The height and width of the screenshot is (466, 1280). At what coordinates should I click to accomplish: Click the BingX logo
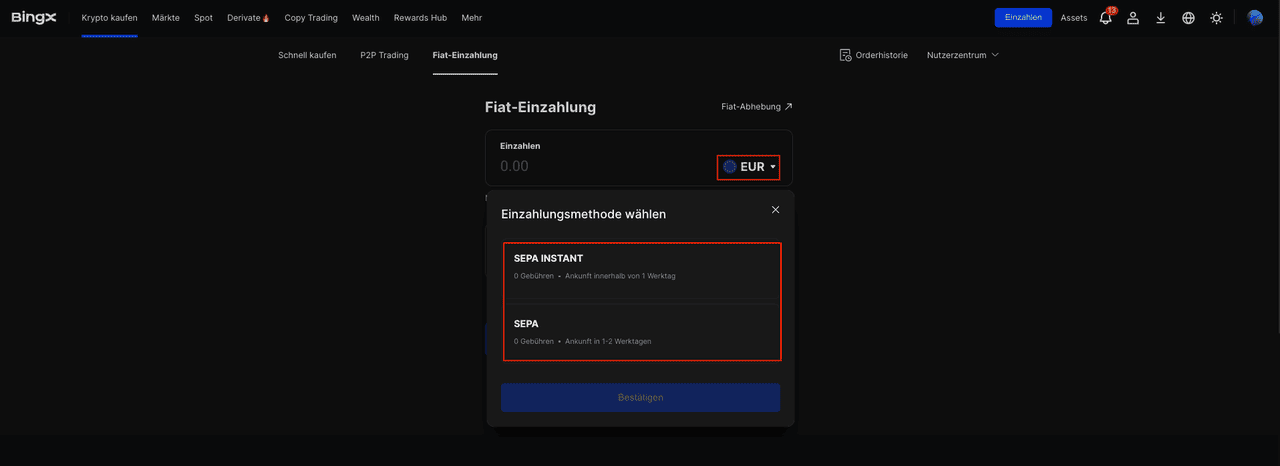click(x=32, y=17)
